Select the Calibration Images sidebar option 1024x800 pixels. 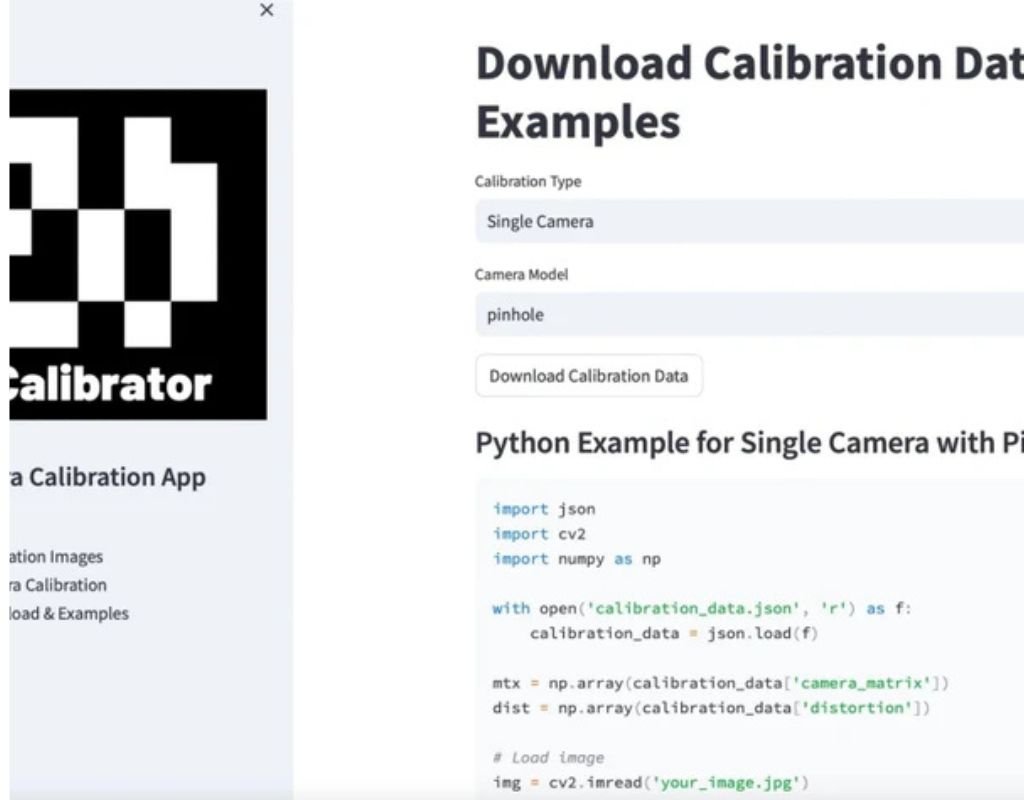tap(56, 557)
